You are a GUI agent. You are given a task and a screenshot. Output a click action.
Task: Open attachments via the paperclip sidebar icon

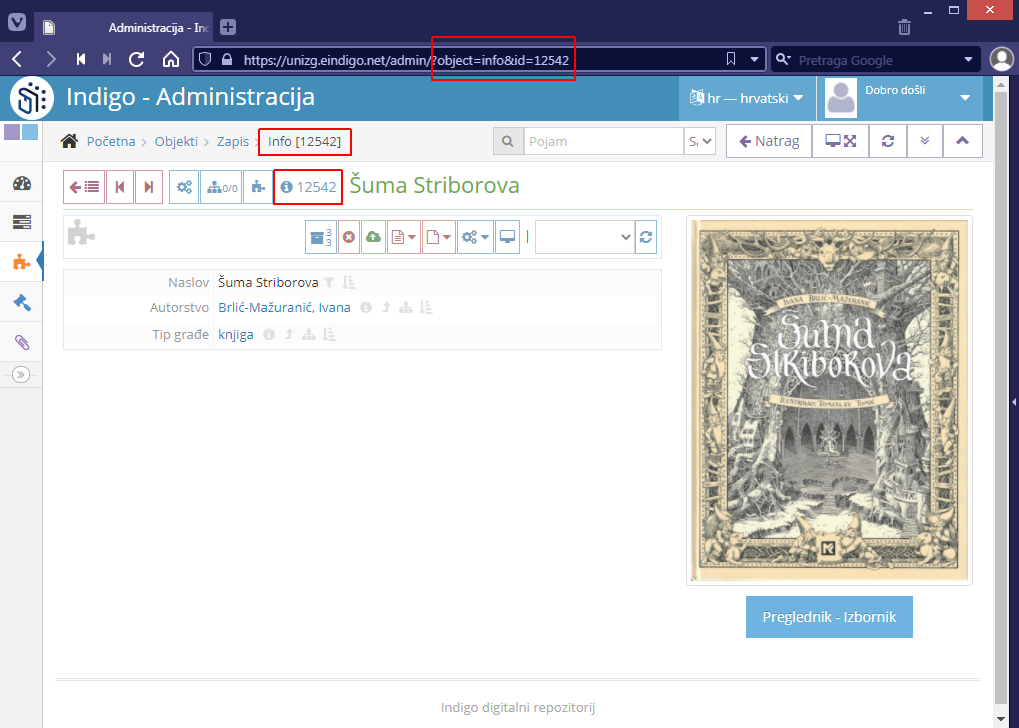point(20,340)
